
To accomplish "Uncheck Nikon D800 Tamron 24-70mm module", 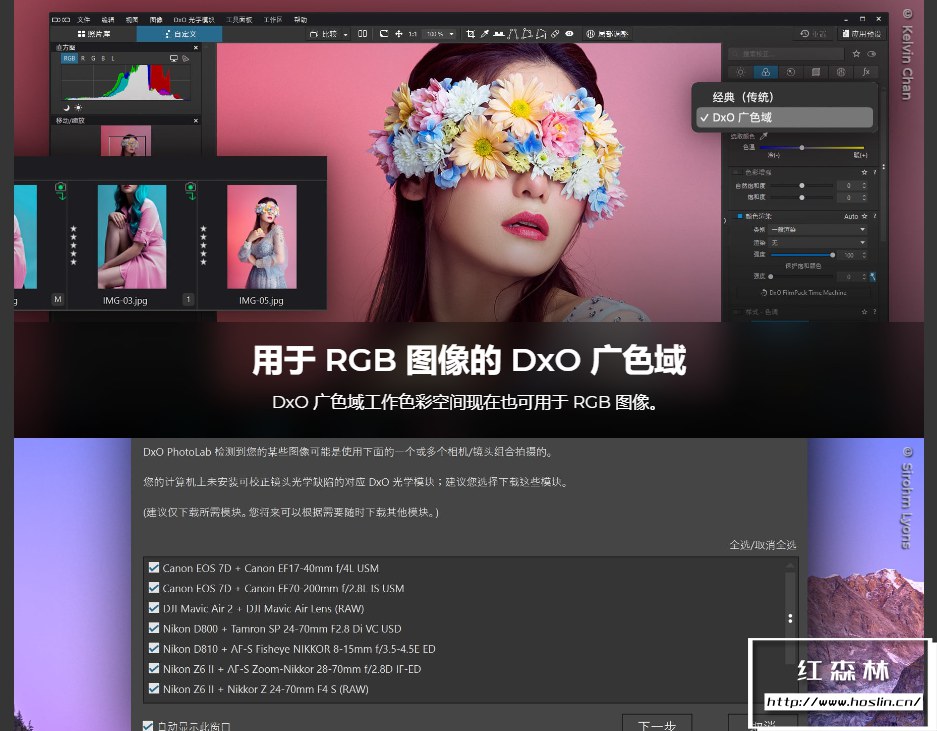I will point(154,628).
